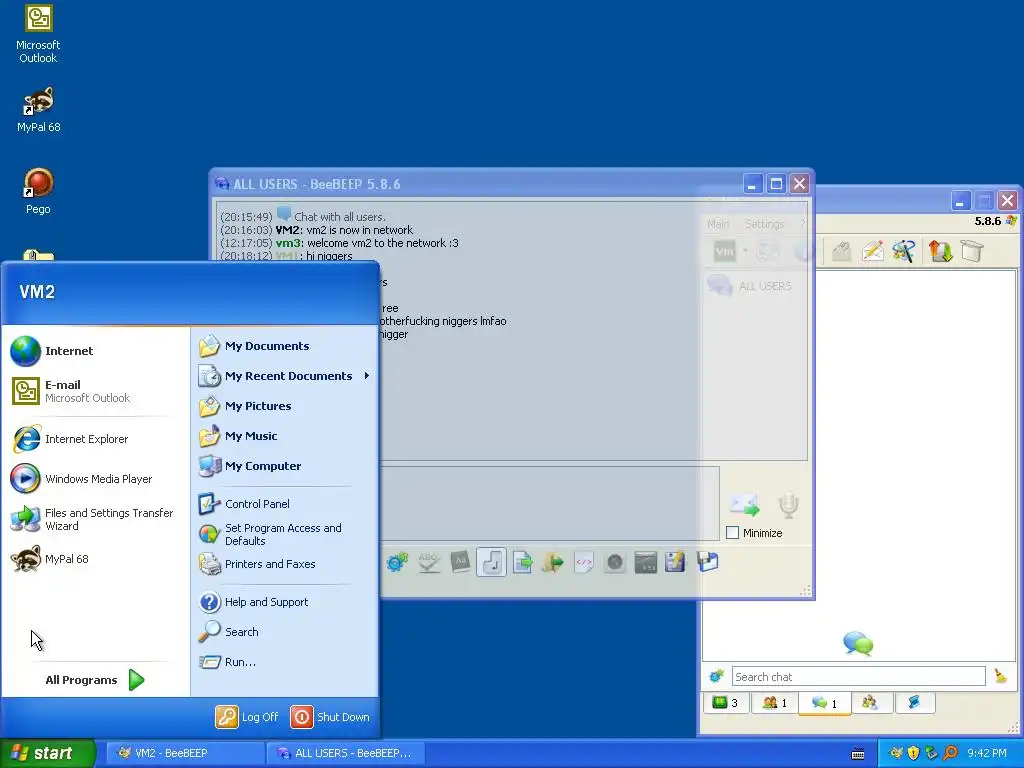Select ALL USERS - BeeBEEP taskbar button
The height and width of the screenshot is (768, 1024).
tap(346, 753)
